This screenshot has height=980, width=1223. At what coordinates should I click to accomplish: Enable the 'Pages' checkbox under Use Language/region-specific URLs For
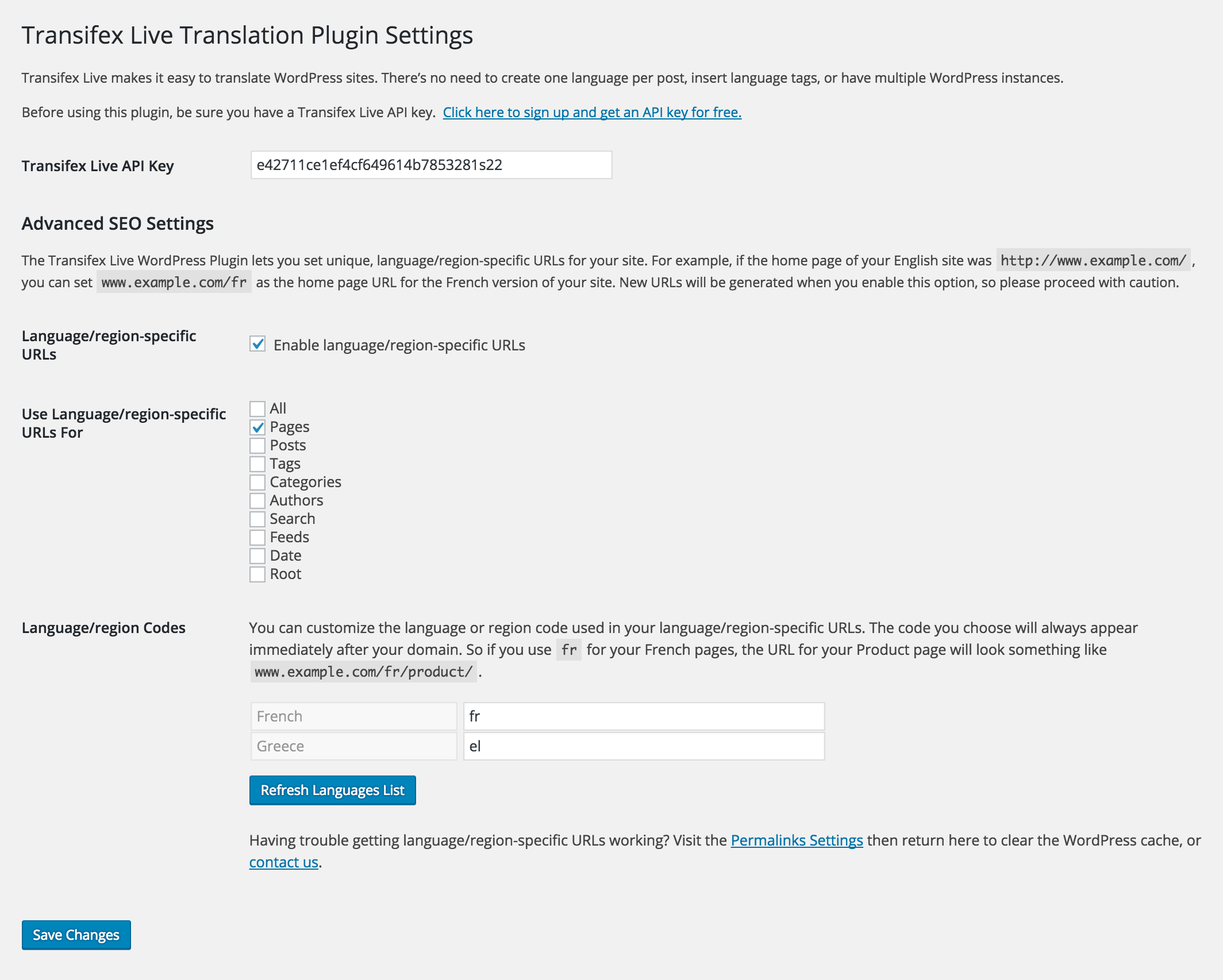(257, 426)
